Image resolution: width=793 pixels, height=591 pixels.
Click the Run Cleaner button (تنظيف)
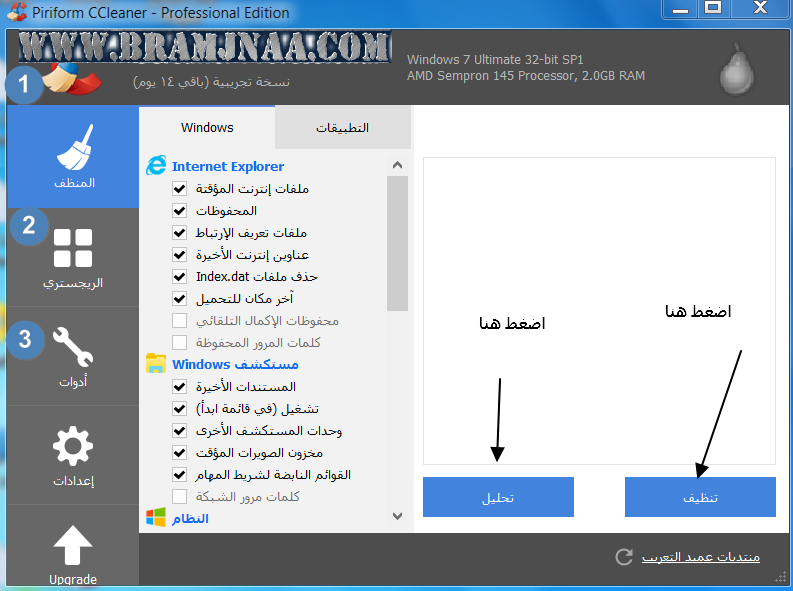700,497
